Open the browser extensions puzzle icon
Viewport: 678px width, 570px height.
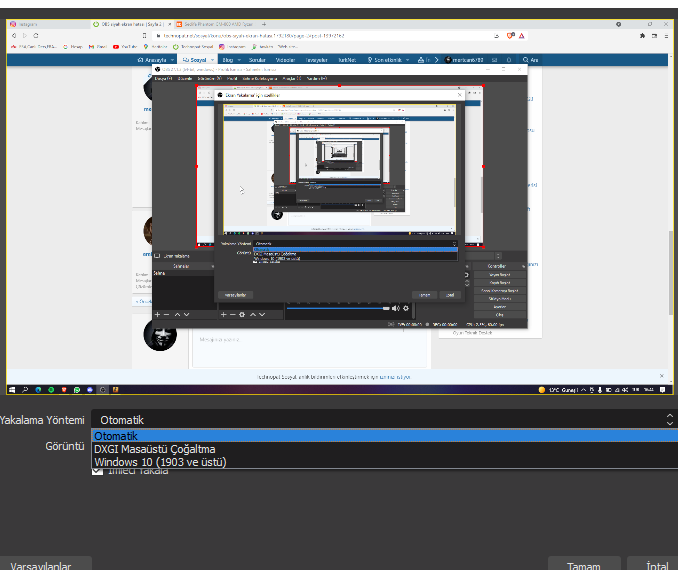pos(643,36)
